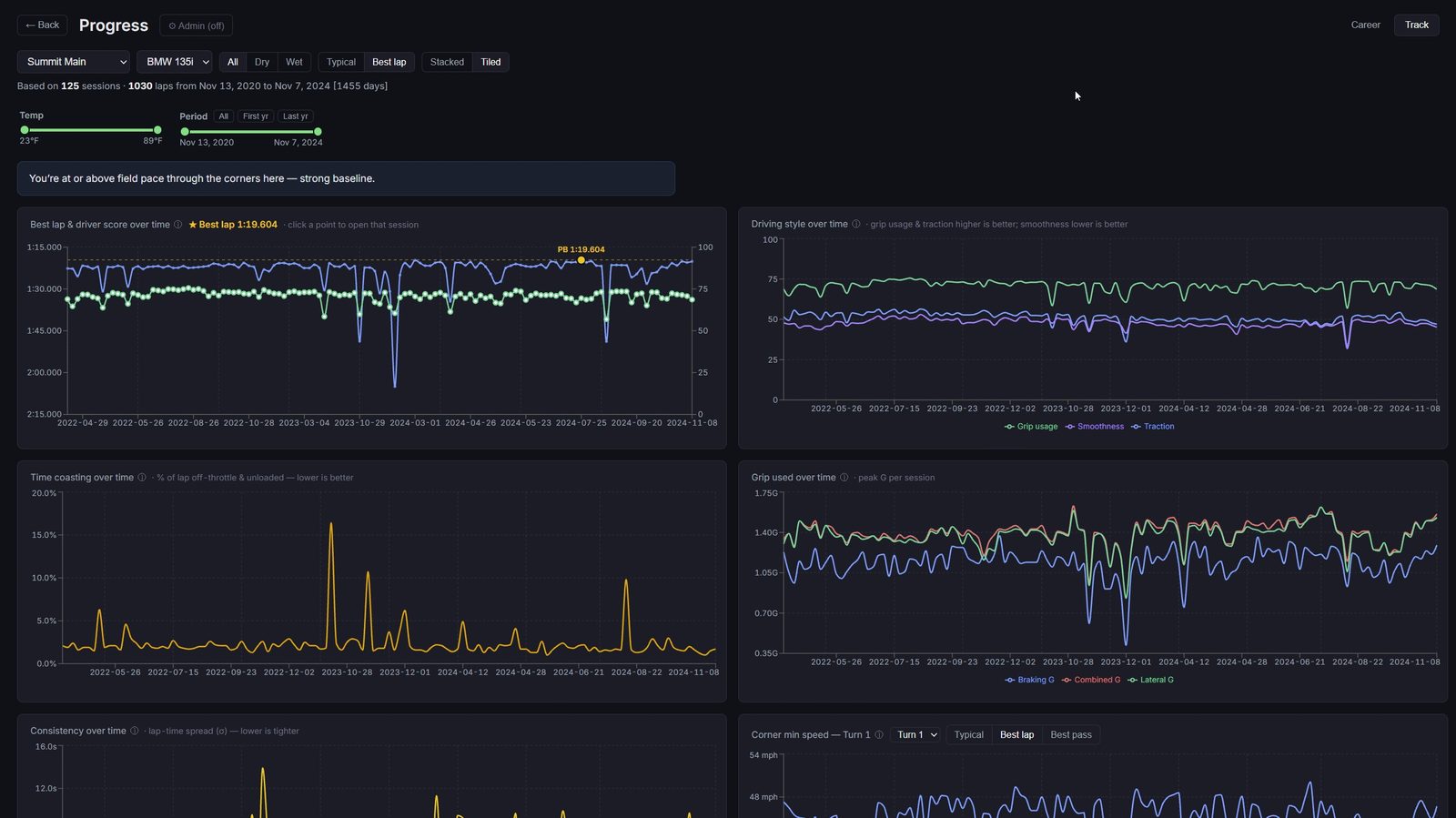
Task: Open the Turn 1 corner dropdown
Action: pos(915,734)
